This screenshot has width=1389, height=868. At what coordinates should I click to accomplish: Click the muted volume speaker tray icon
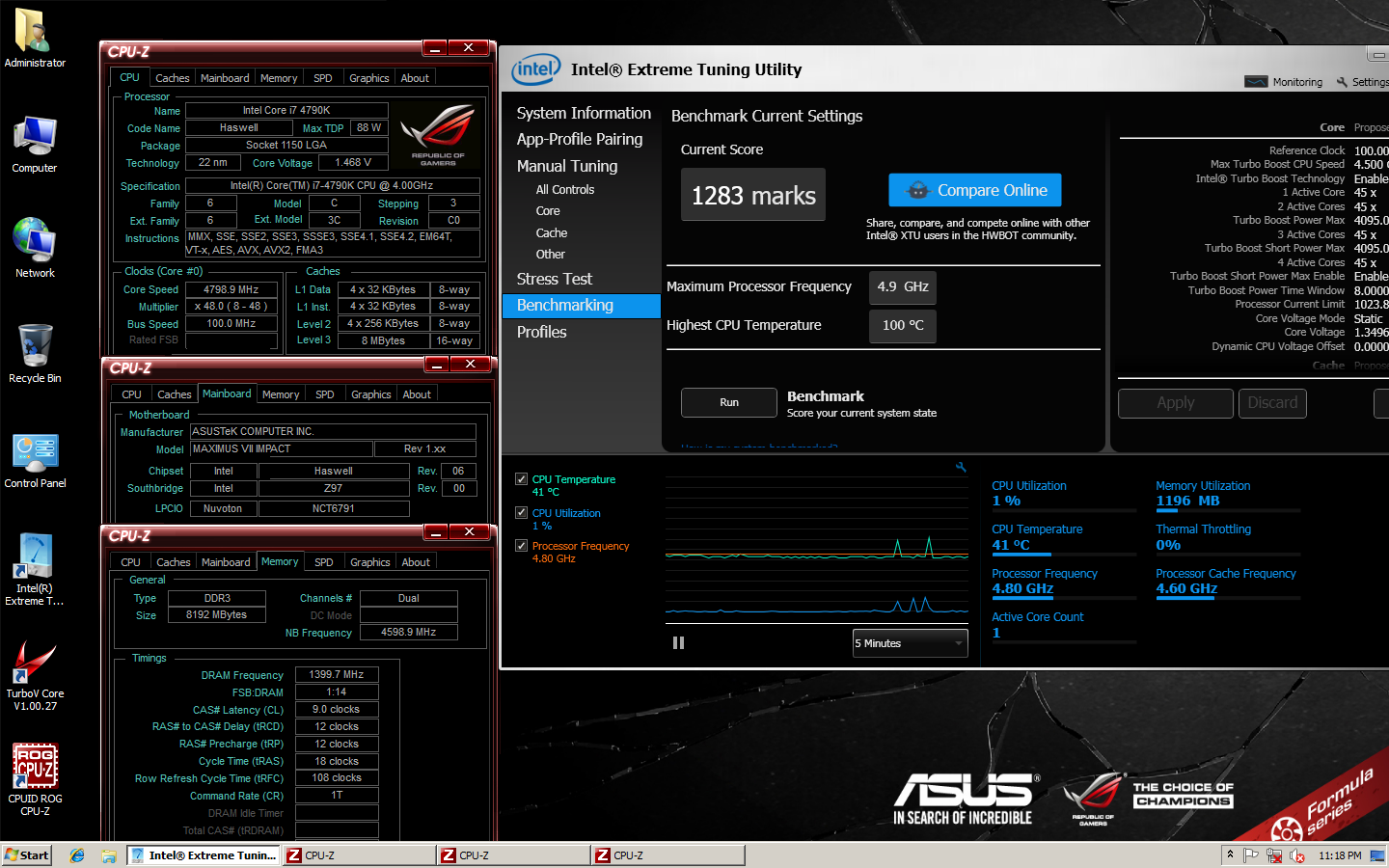1297,855
